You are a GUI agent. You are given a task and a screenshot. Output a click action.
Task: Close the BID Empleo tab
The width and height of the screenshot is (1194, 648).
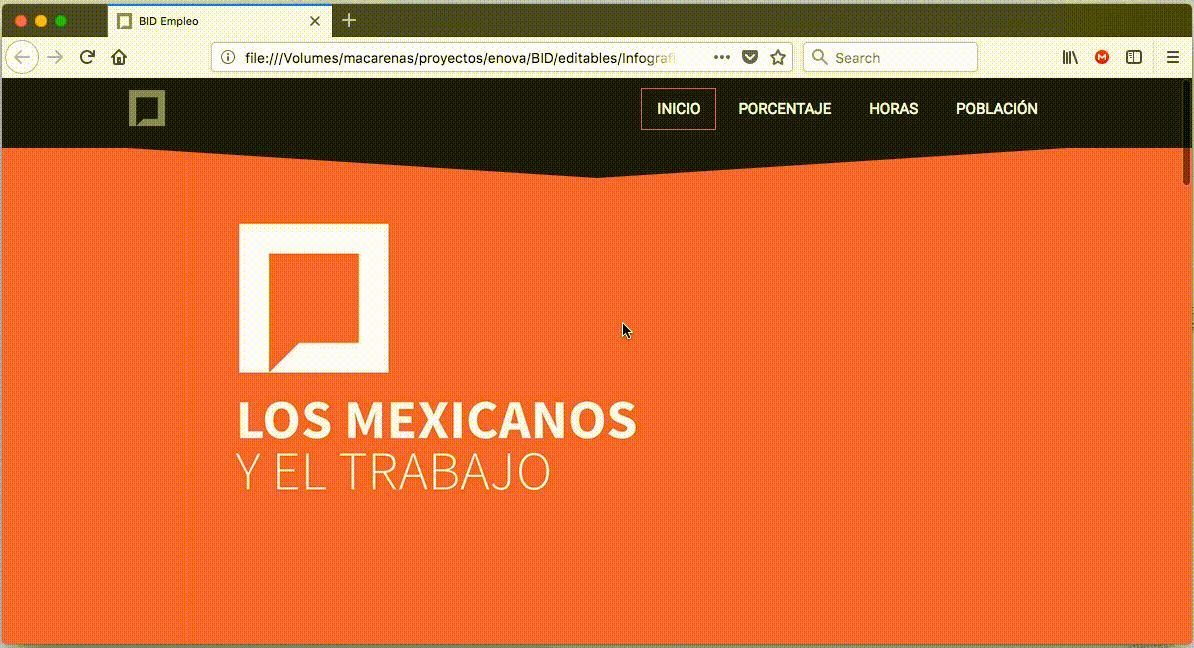point(315,21)
